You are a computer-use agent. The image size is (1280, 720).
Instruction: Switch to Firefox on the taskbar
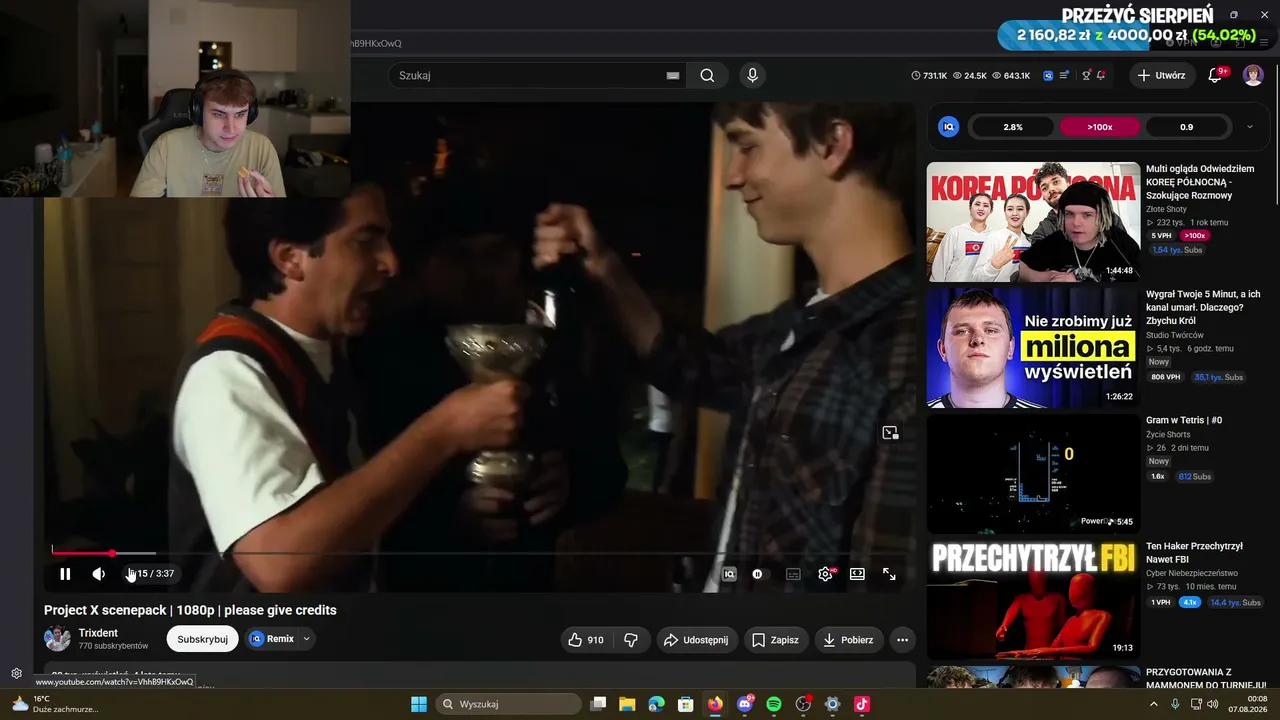[715, 704]
